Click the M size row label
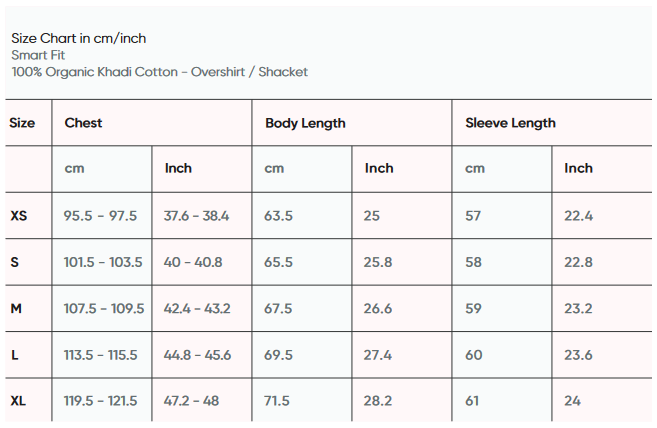Image resolution: width=657 pixels, height=428 pixels. pos(16,309)
